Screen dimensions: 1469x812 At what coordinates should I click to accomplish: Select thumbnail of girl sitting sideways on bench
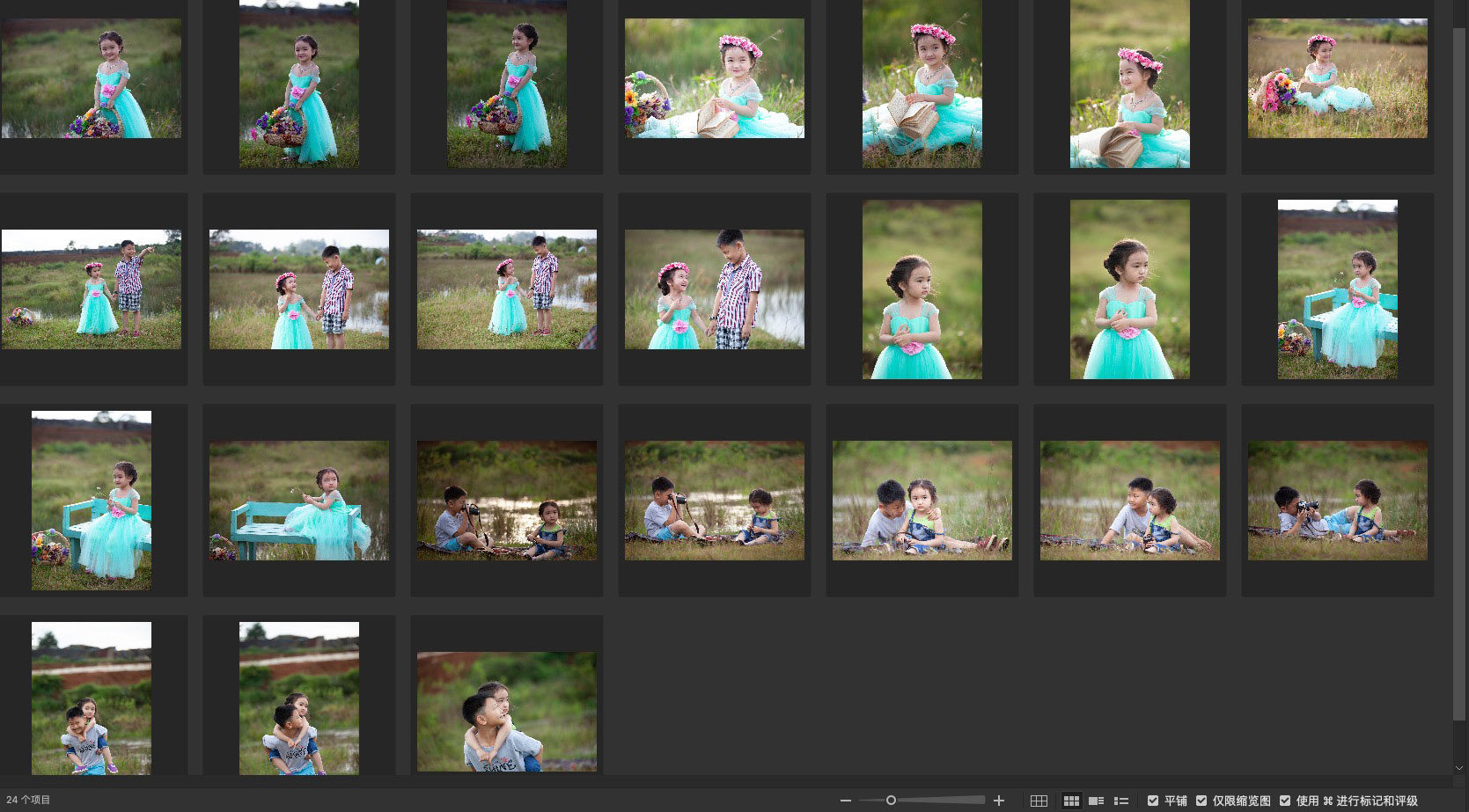coord(299,501)
